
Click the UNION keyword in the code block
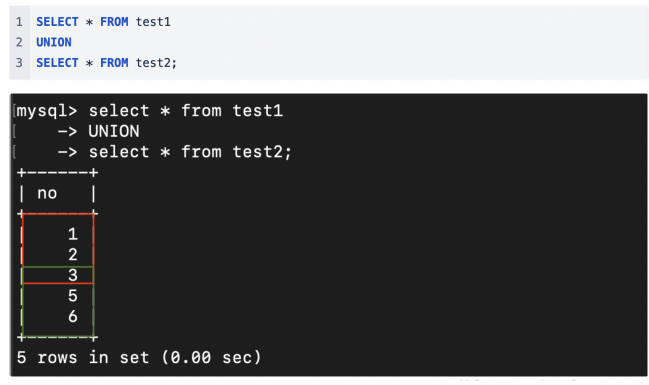coord(54,42)
